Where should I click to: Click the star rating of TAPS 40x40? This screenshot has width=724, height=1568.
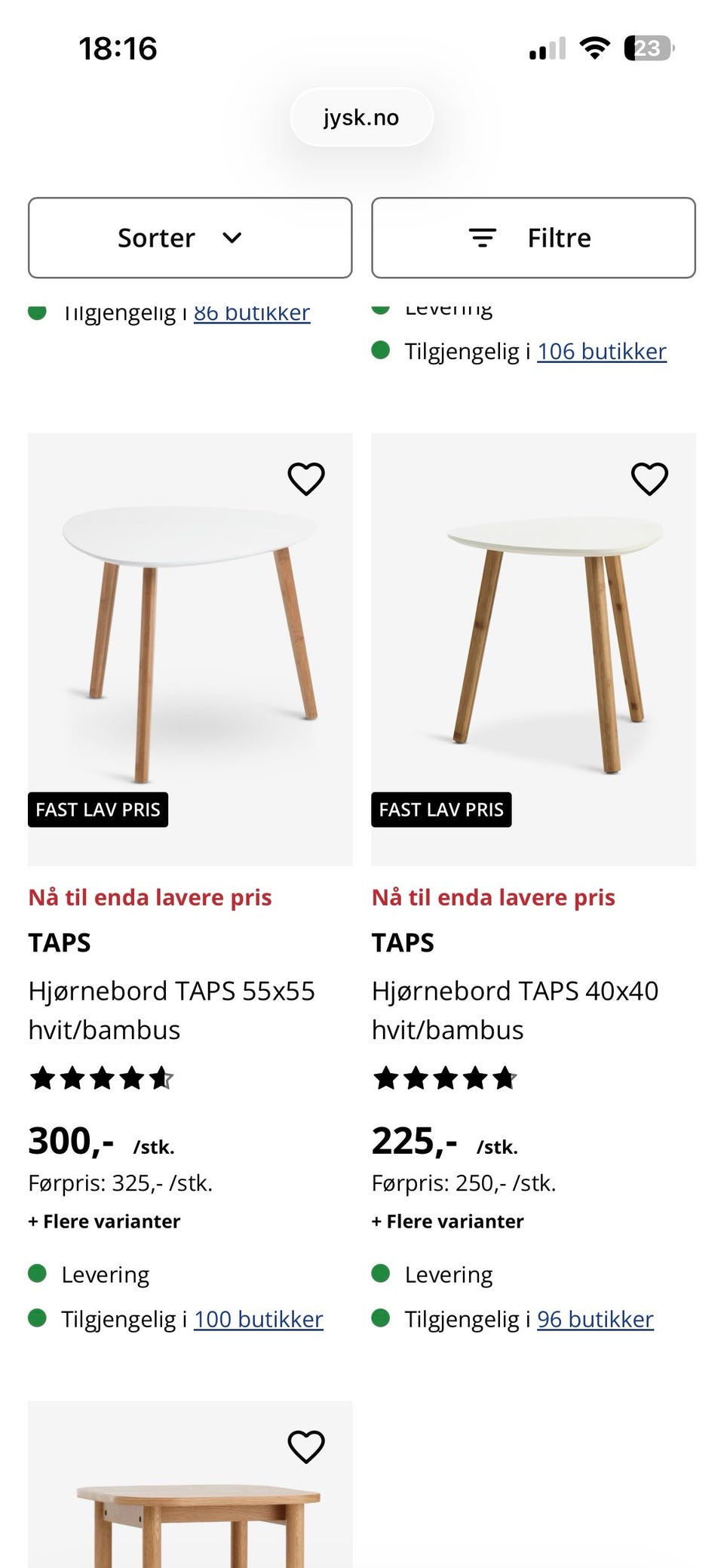coord(445,1078)
